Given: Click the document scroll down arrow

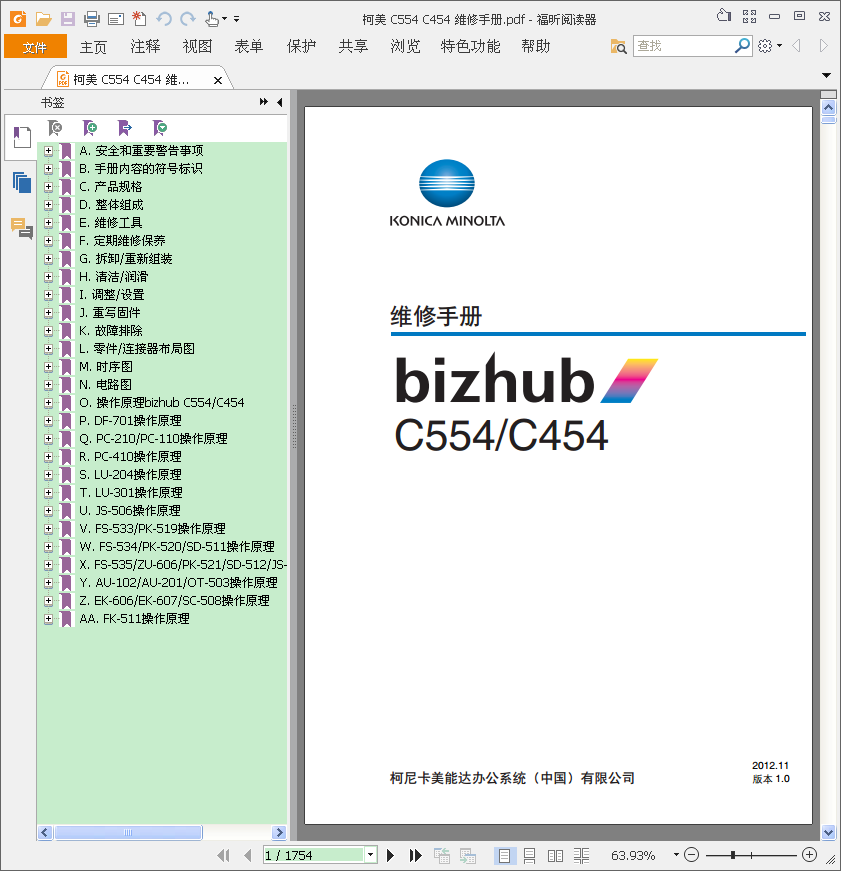Looking at the screenshot, I should 828,832.
